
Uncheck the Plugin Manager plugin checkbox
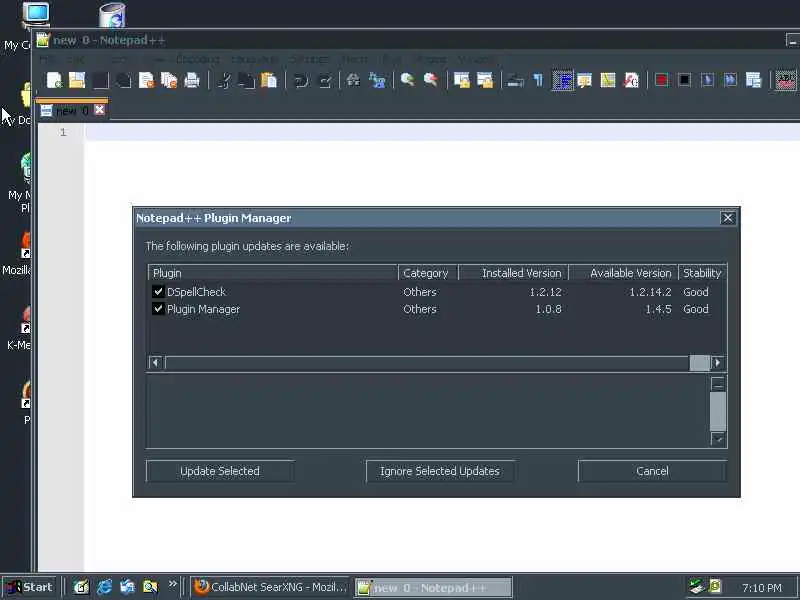pos(158,309)
